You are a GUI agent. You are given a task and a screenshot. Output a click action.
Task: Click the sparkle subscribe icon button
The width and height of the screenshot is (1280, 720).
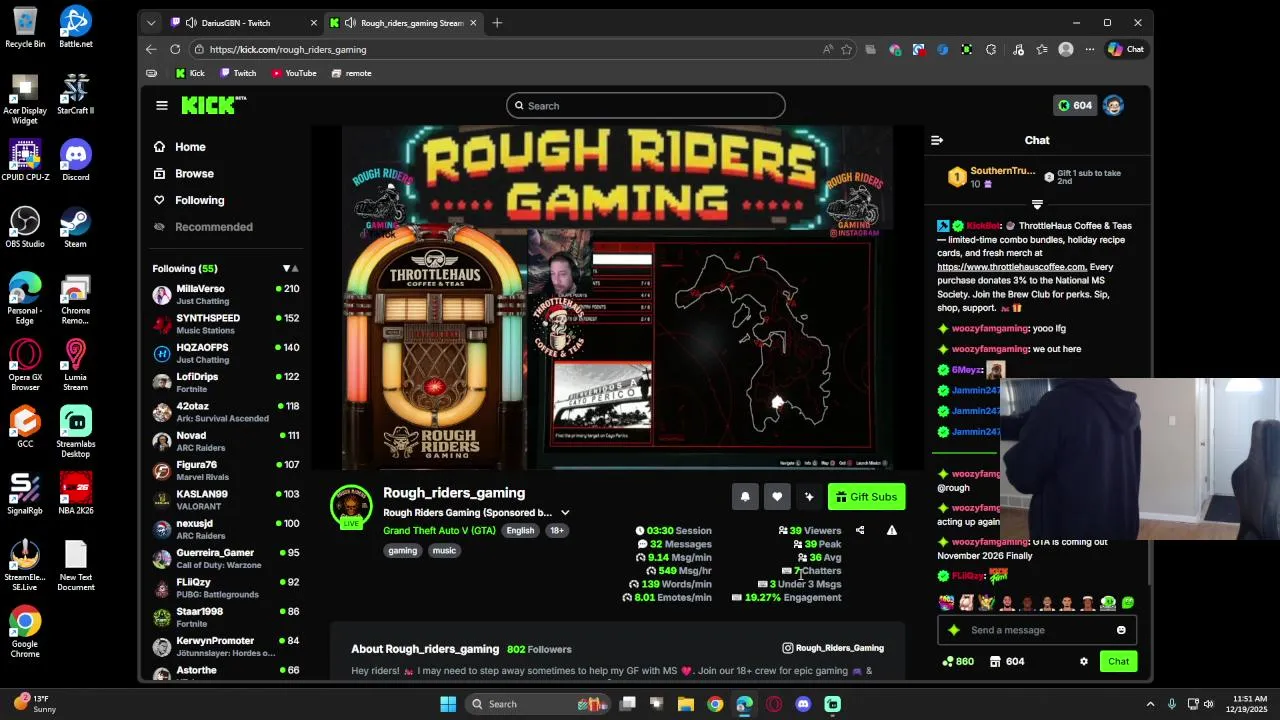pyautogui.click(x=809, y=497)
